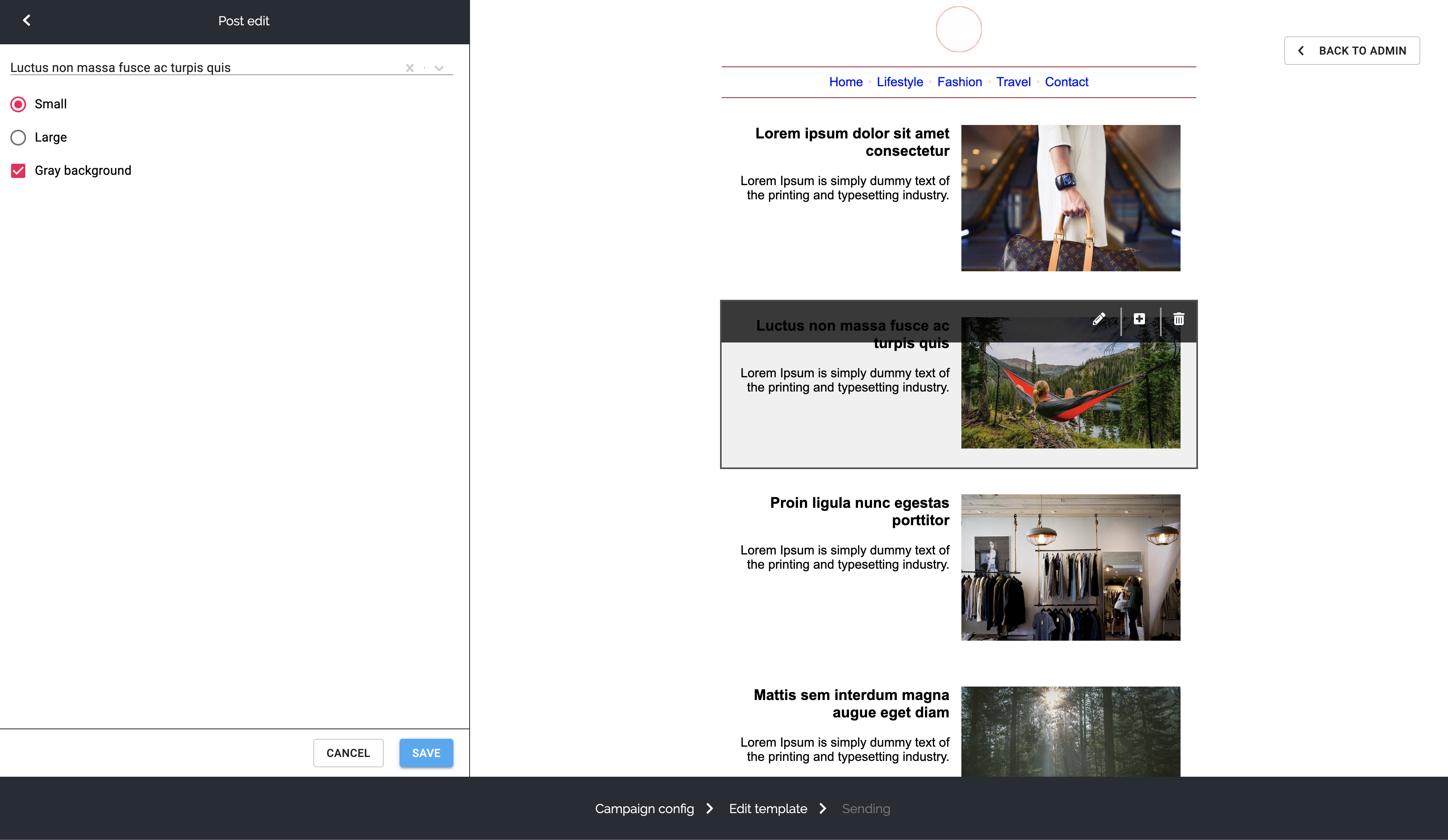
Task: Go to Edit template step
Action: click(768, 808)
